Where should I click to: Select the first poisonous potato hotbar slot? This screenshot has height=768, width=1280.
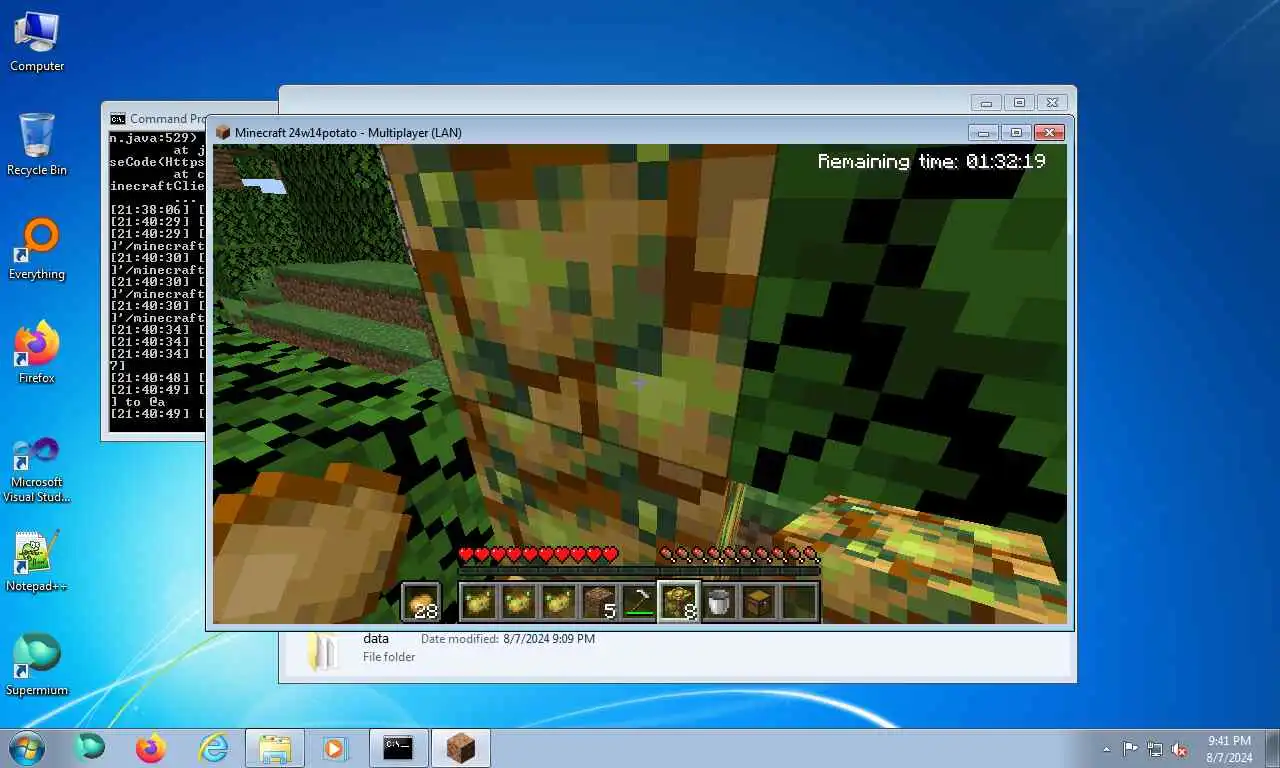click(x=479, y=602)
